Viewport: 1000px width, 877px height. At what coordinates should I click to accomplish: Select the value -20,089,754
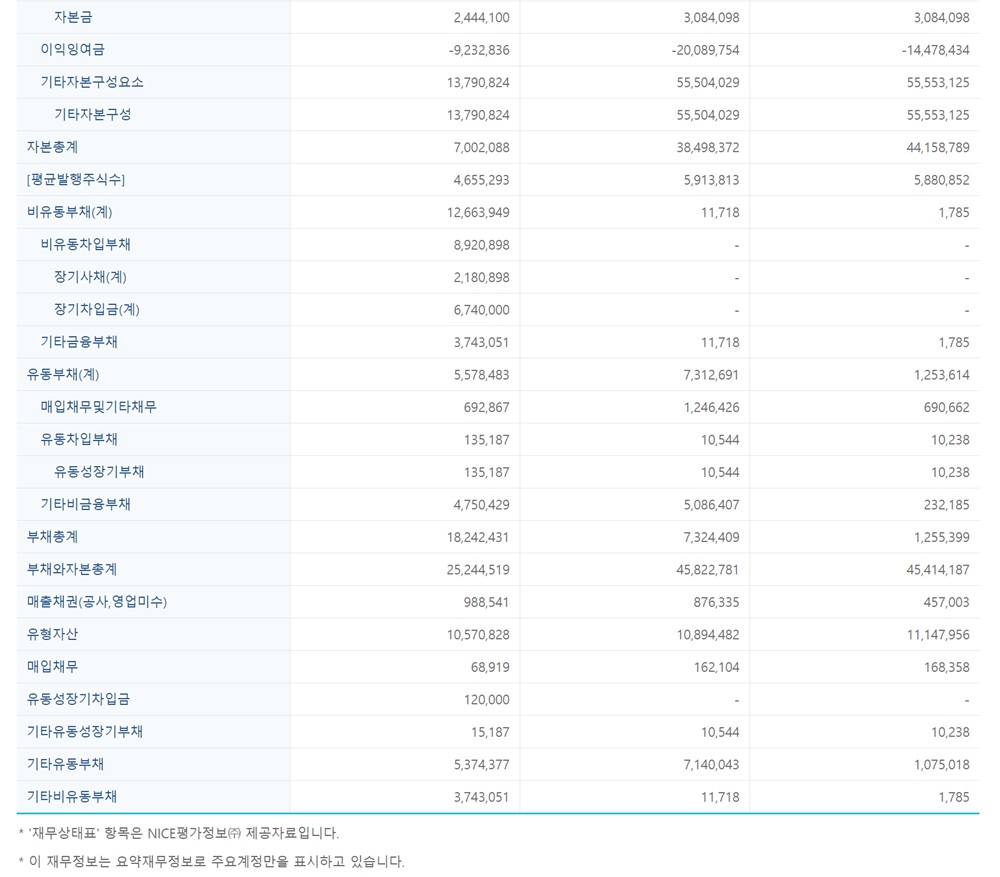(705, 50)
